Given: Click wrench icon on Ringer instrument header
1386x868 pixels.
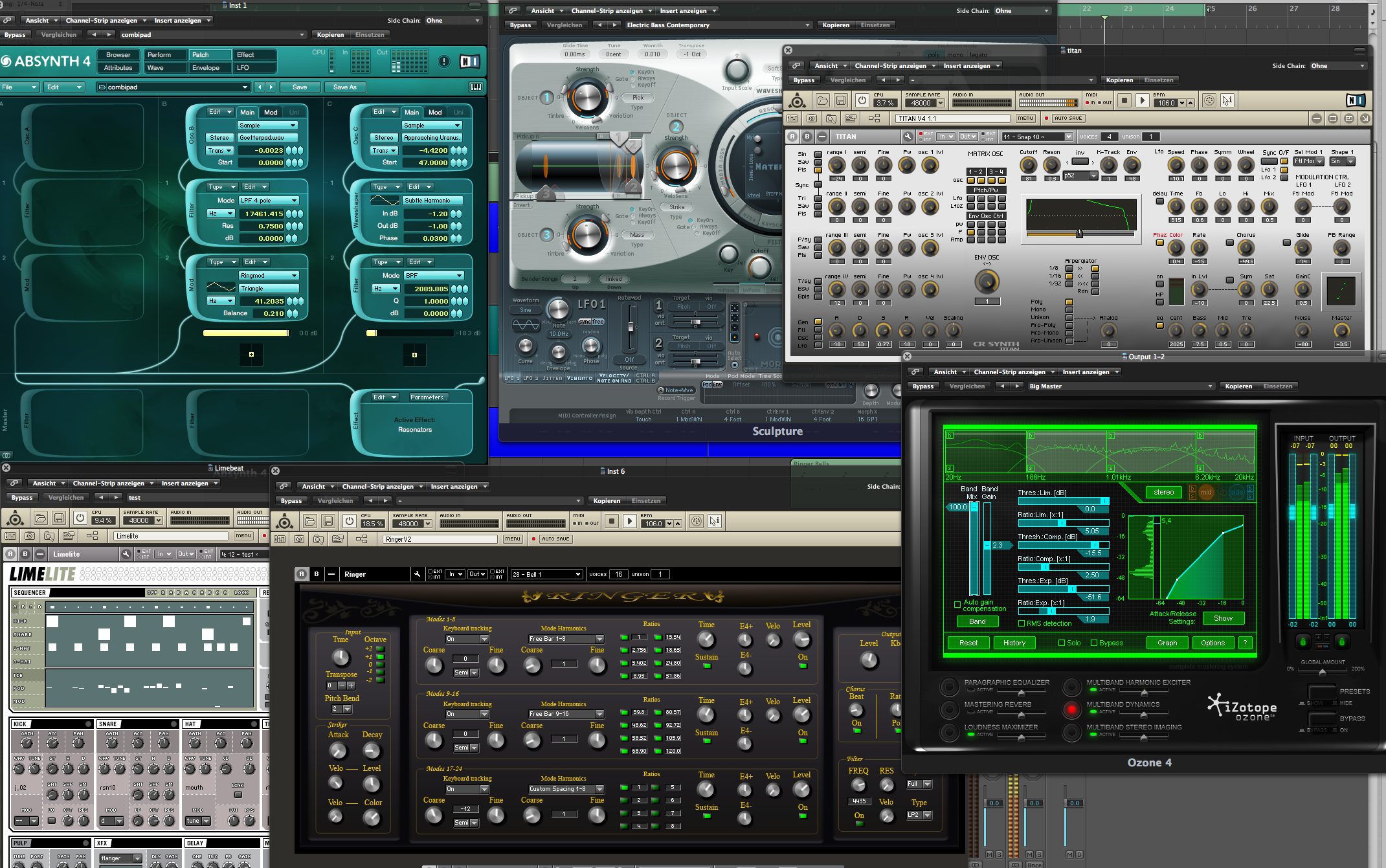Looking at the screenshot, I should pos(417,574).
